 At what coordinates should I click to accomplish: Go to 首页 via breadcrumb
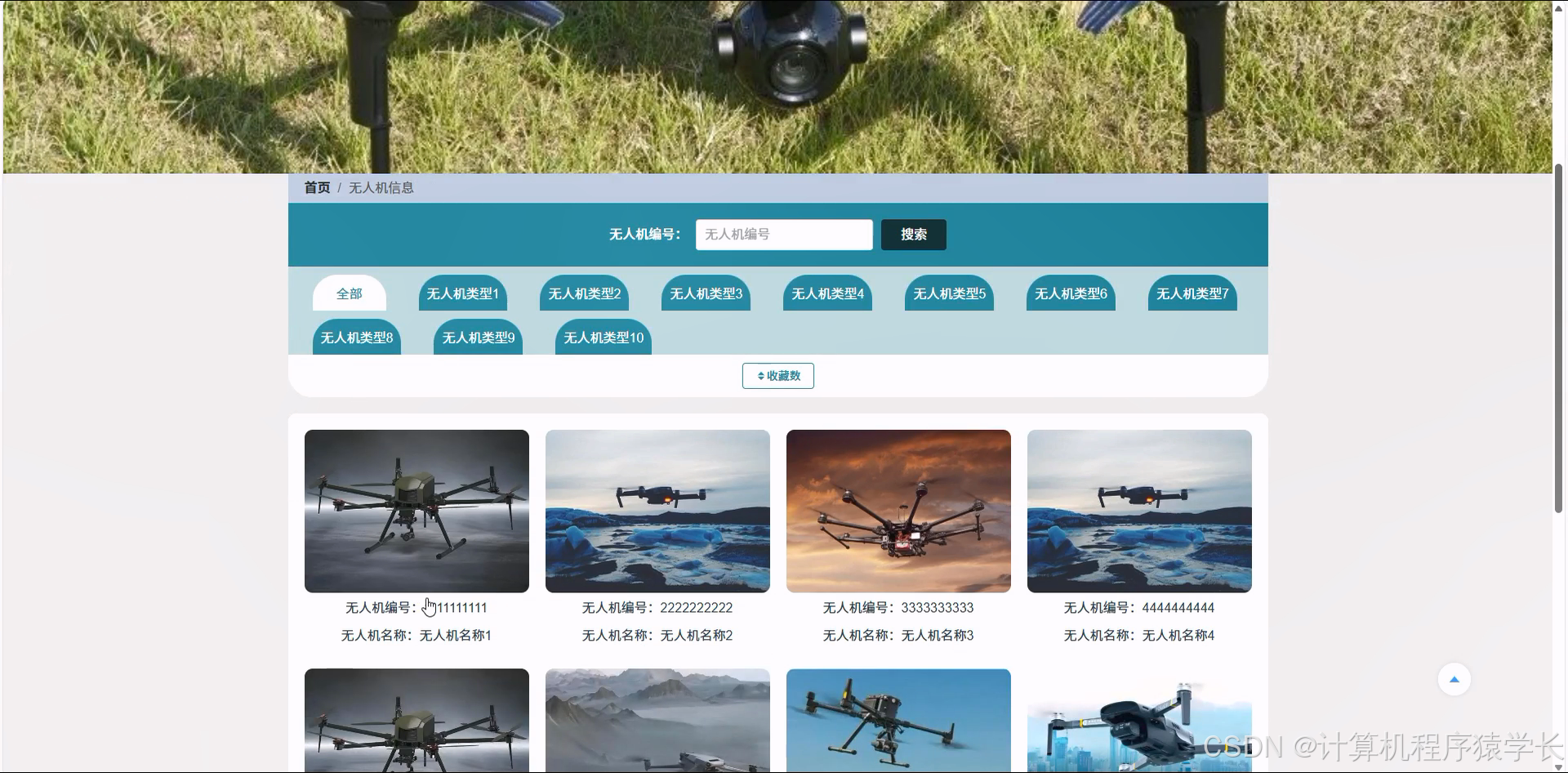(317, 188)
